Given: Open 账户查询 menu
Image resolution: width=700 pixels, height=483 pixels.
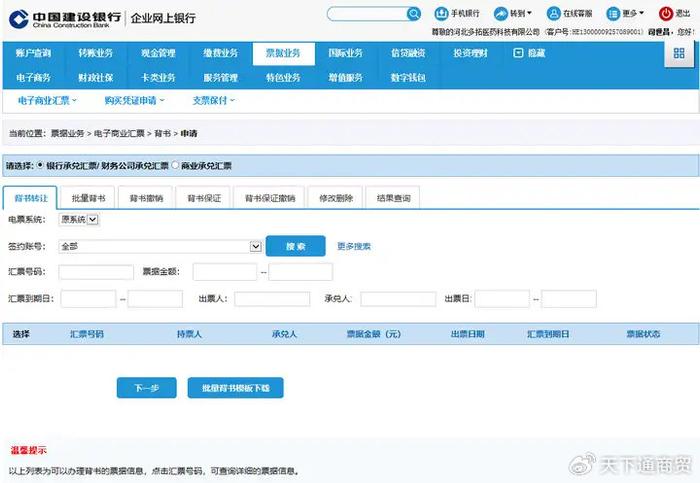Looking at the screenshot, I should coord(33,53).
